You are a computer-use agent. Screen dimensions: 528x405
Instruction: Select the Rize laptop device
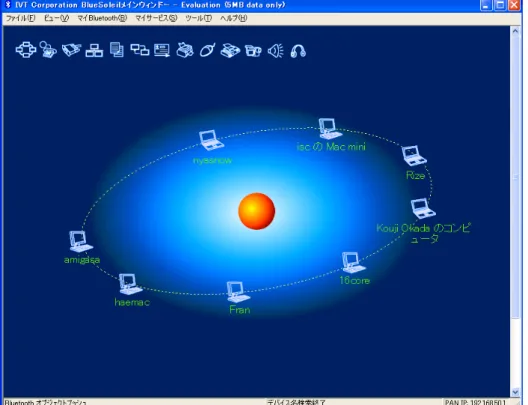point(414,156)
